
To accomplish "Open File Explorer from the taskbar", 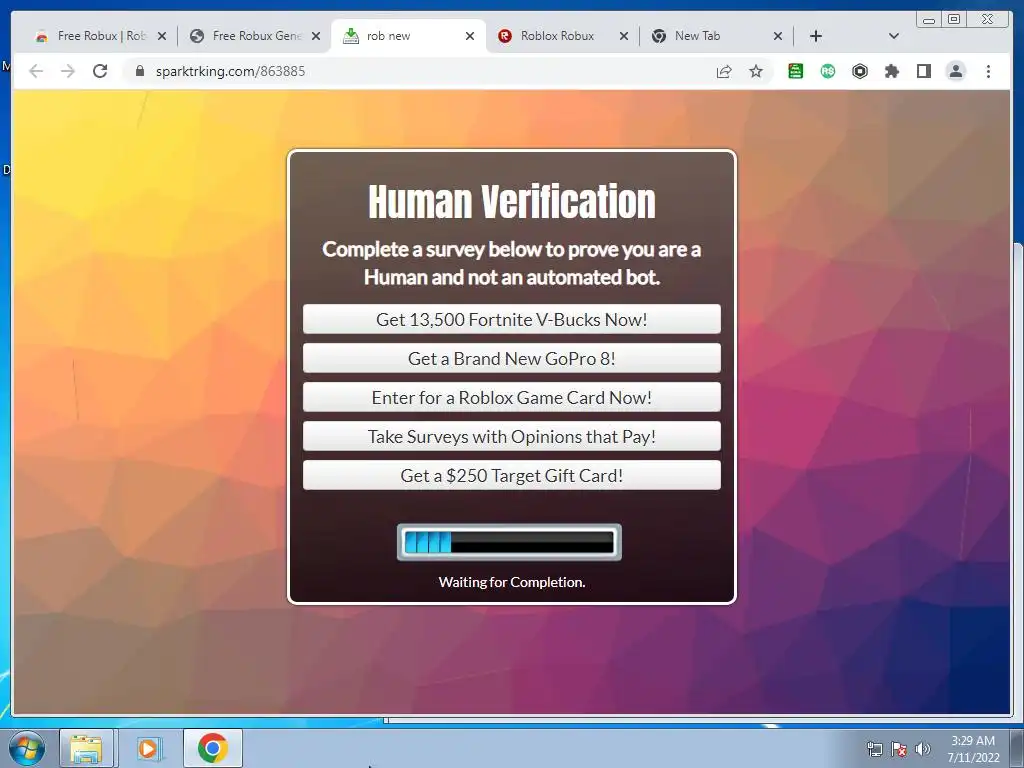I will [x=86, y=748].
